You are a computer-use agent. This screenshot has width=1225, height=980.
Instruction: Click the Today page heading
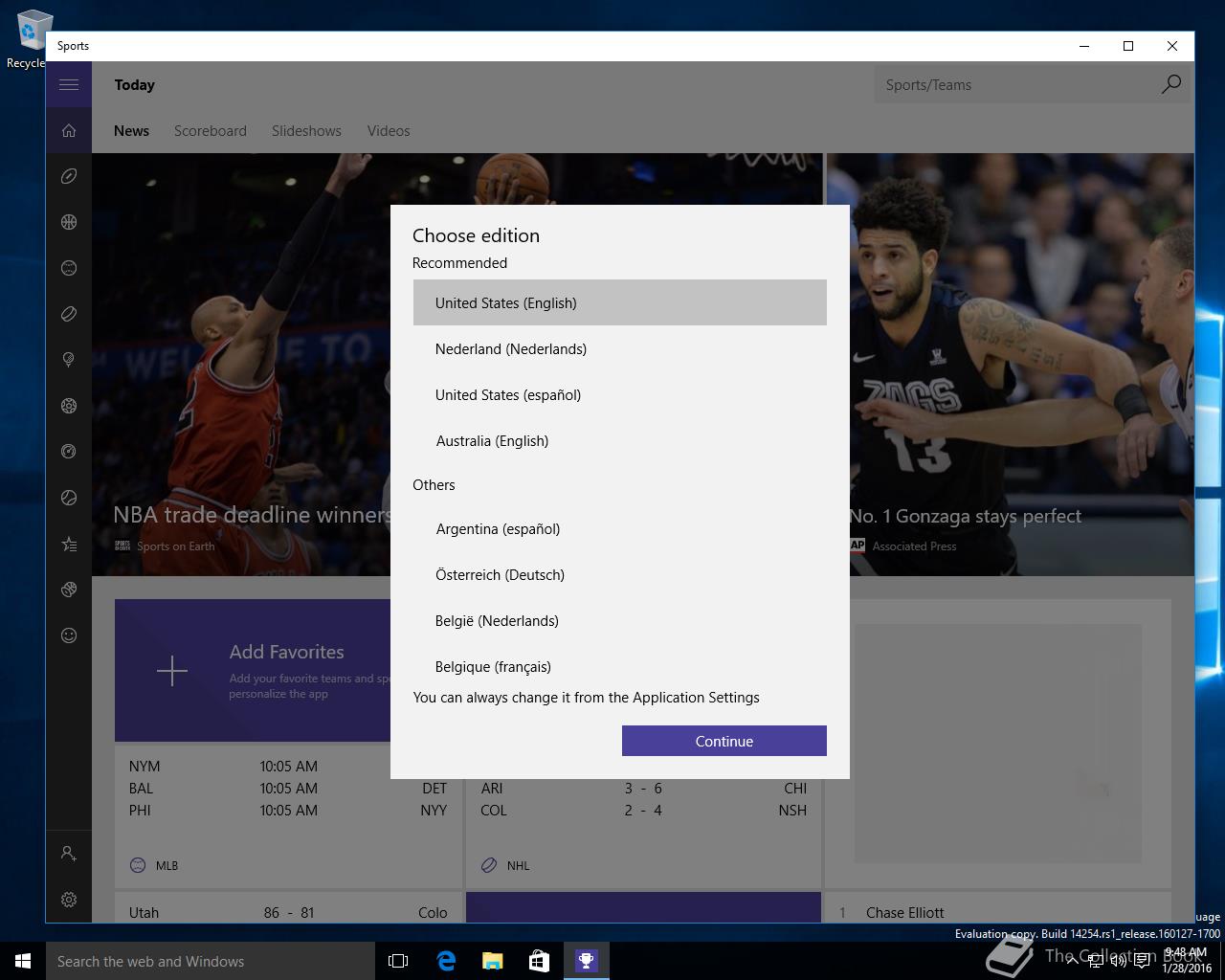pyautogui.click(x=134, y=84)
